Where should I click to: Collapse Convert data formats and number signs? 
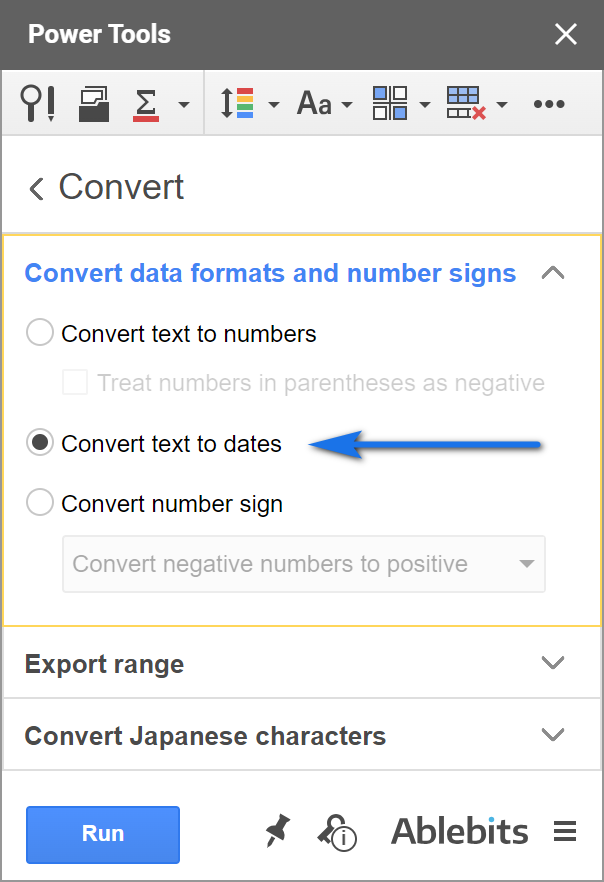(x=552, y=273)
